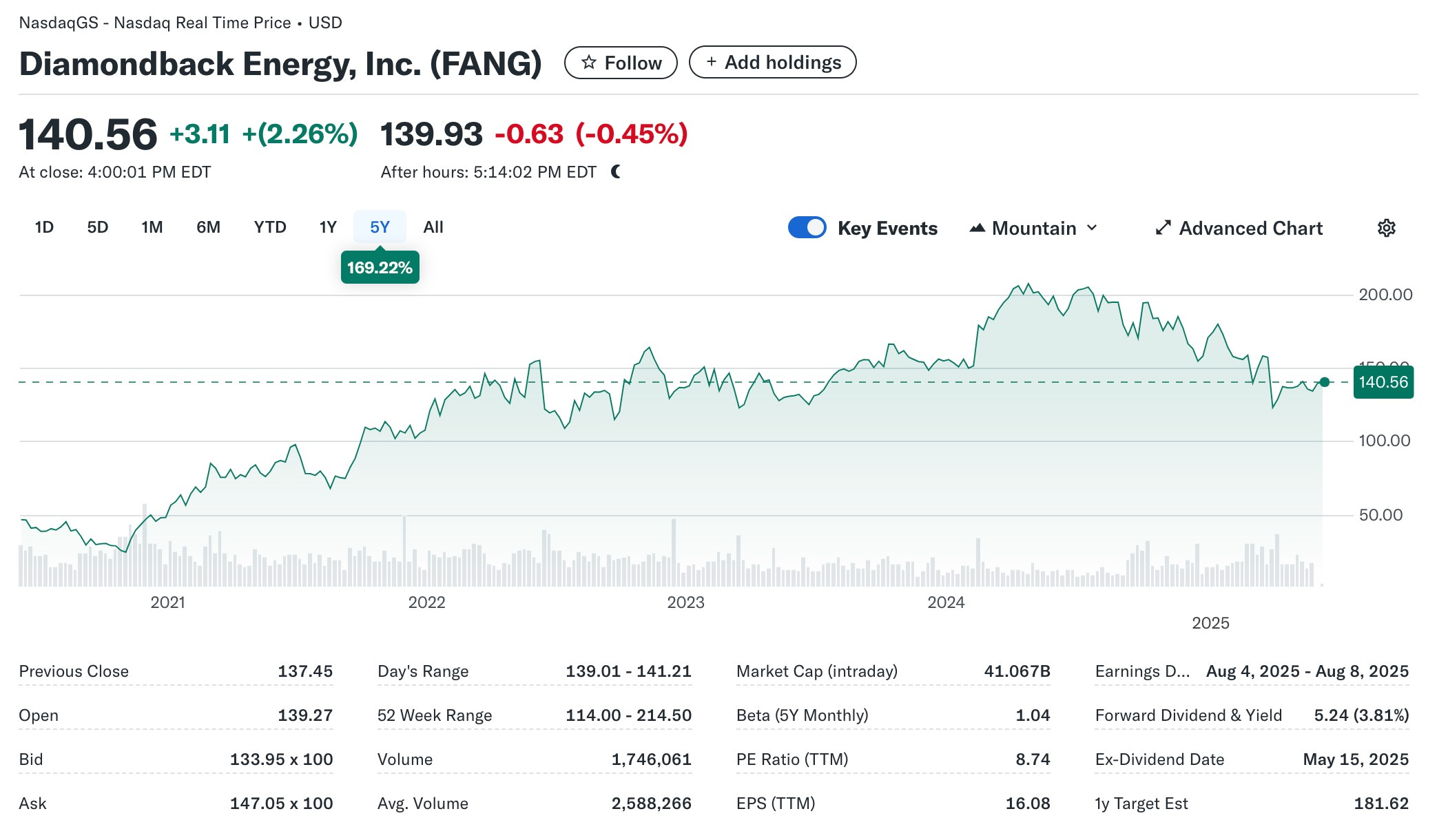
Task: Click the Ex-Dividend Date May 15, 2025
Action: tap(1356, 759)
